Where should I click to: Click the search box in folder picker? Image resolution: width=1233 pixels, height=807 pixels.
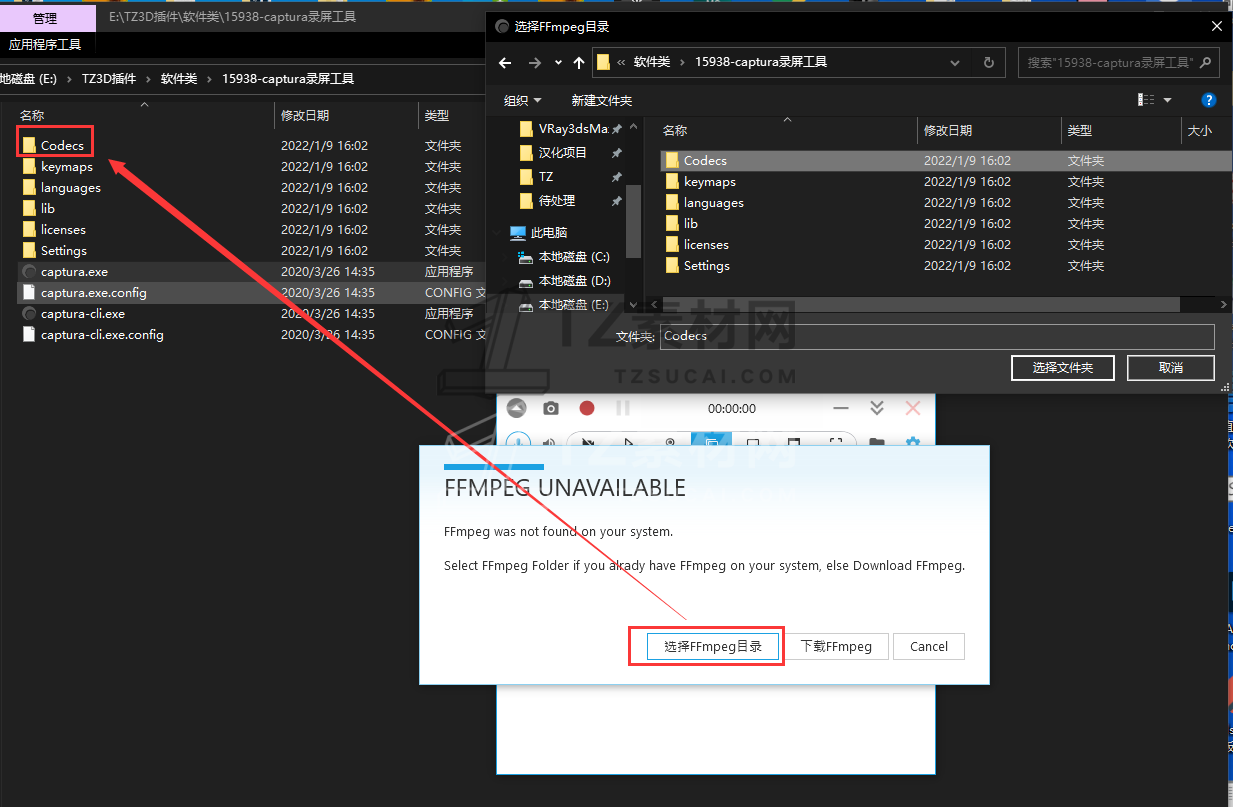[x=1118, y=62]
